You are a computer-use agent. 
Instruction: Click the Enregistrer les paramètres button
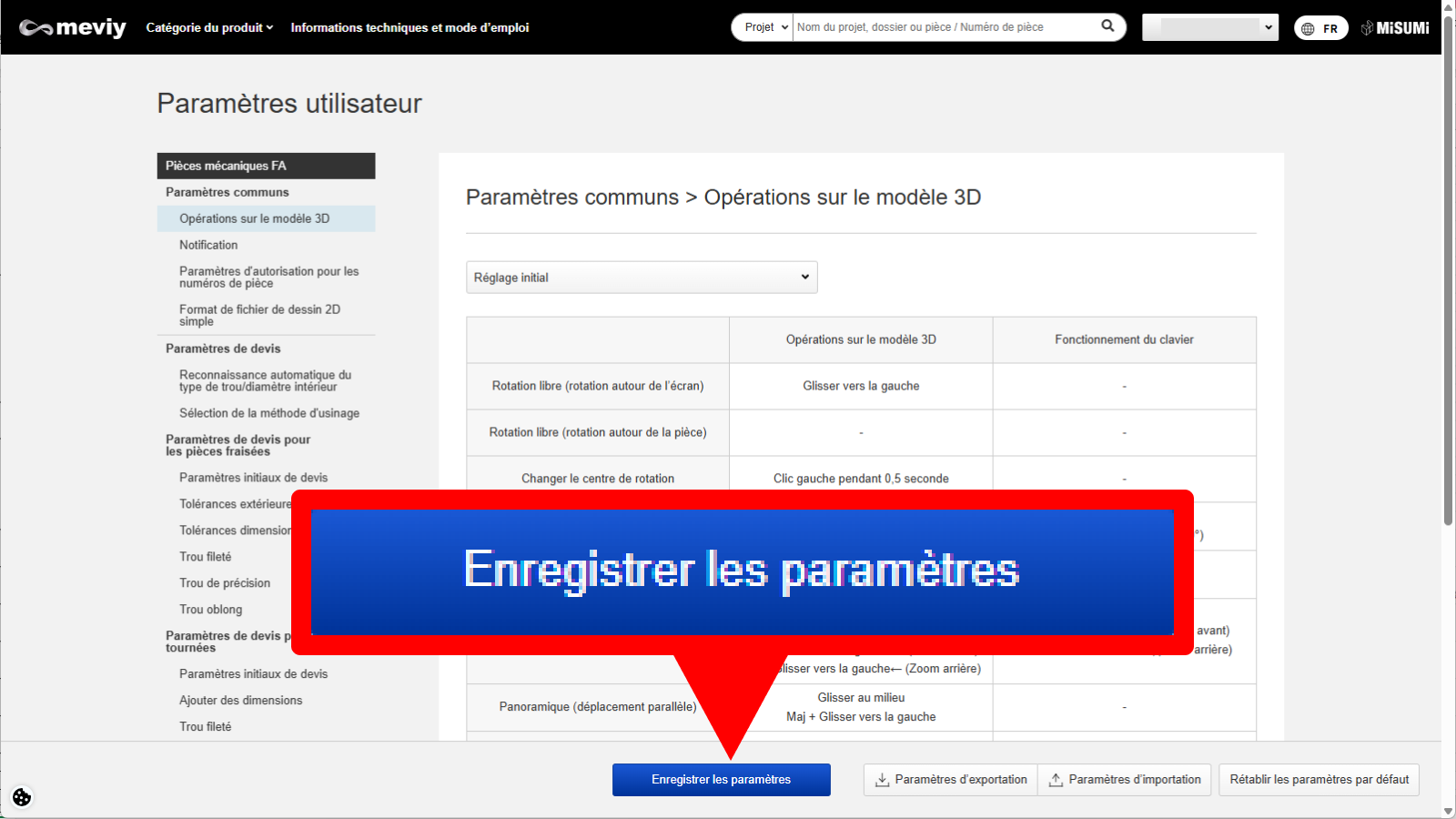point(721,780)
